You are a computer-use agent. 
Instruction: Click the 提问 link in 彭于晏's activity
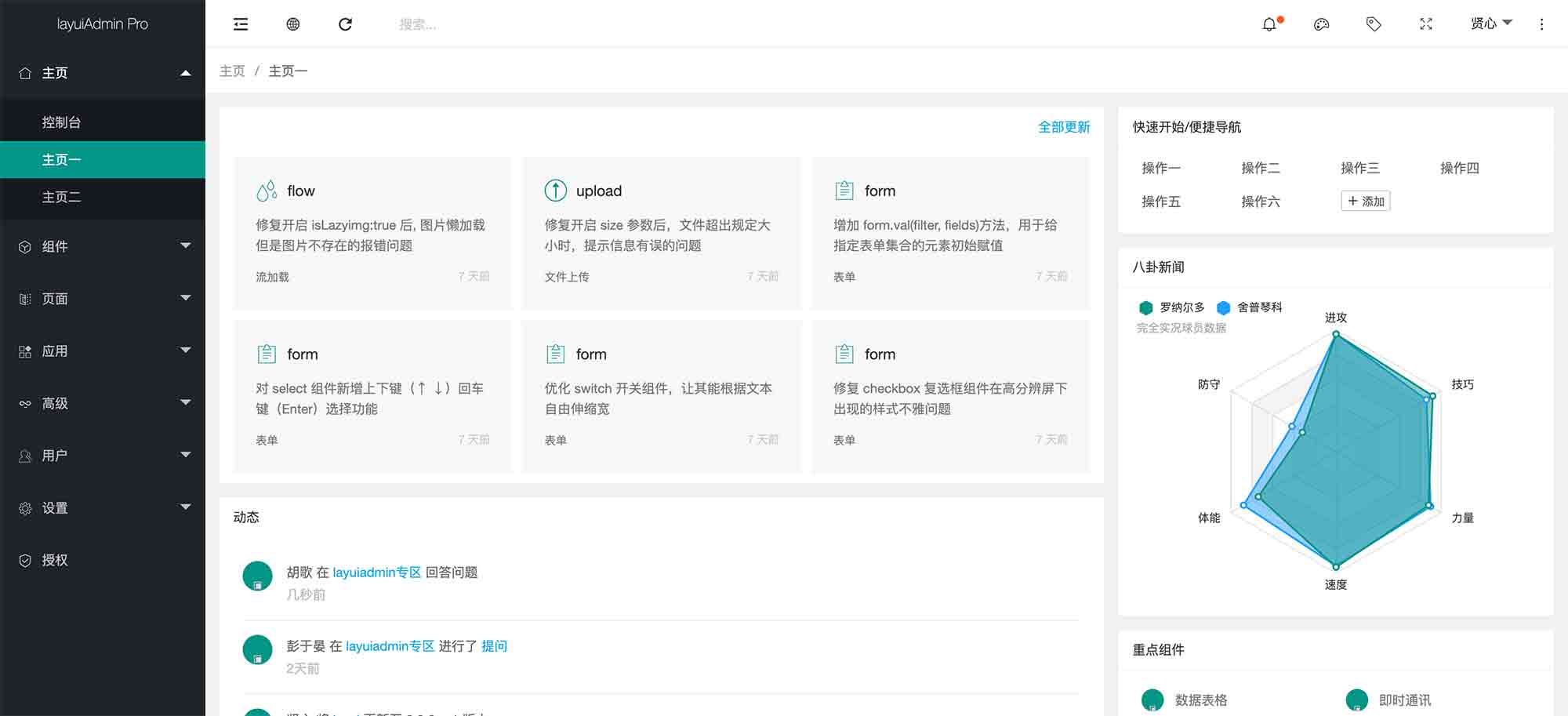[494, 646]
